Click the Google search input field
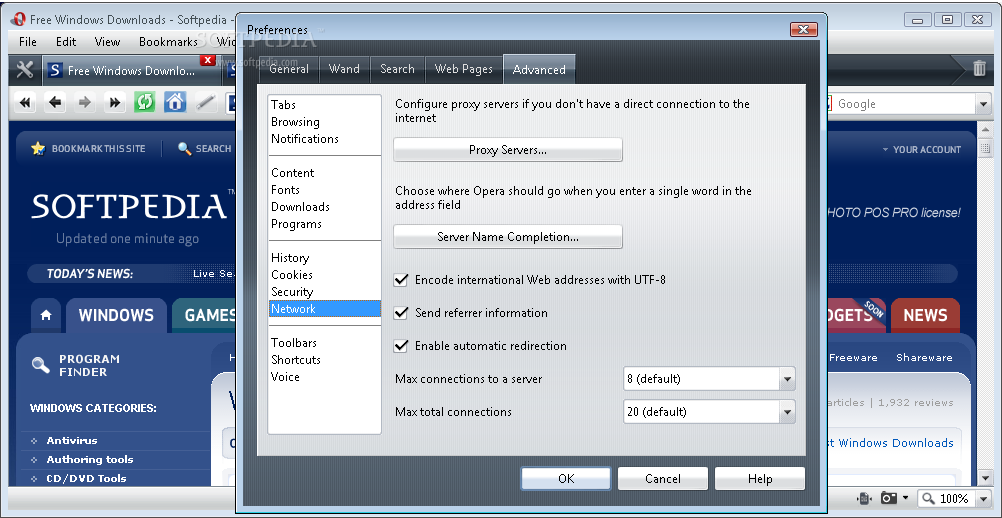Viewport: 1002px width, 518px height. [x=904, y=103]
